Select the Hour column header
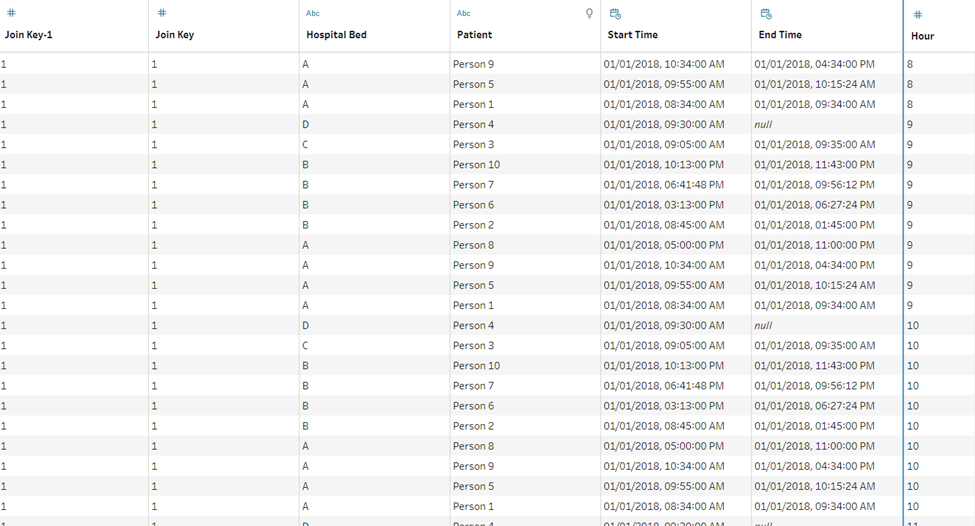The image size is (975, 526). 922,36
